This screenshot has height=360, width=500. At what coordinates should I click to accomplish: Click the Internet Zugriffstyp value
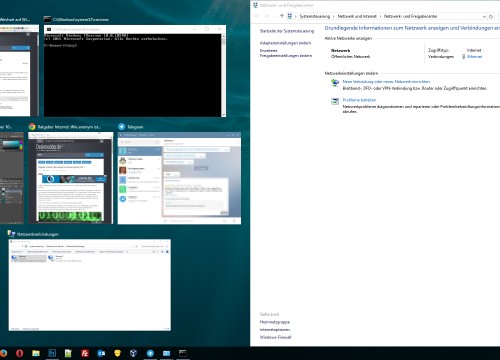pos(474,50)
